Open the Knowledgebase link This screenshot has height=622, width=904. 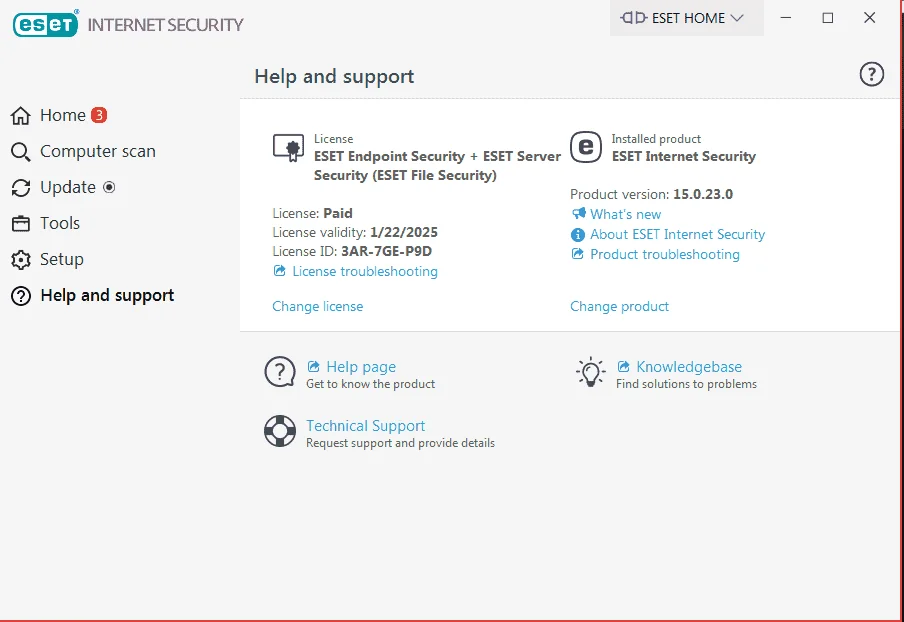689,367
